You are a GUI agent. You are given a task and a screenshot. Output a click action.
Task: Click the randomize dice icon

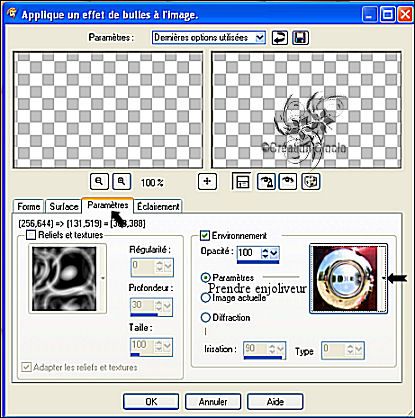click(x=311, y=182)
